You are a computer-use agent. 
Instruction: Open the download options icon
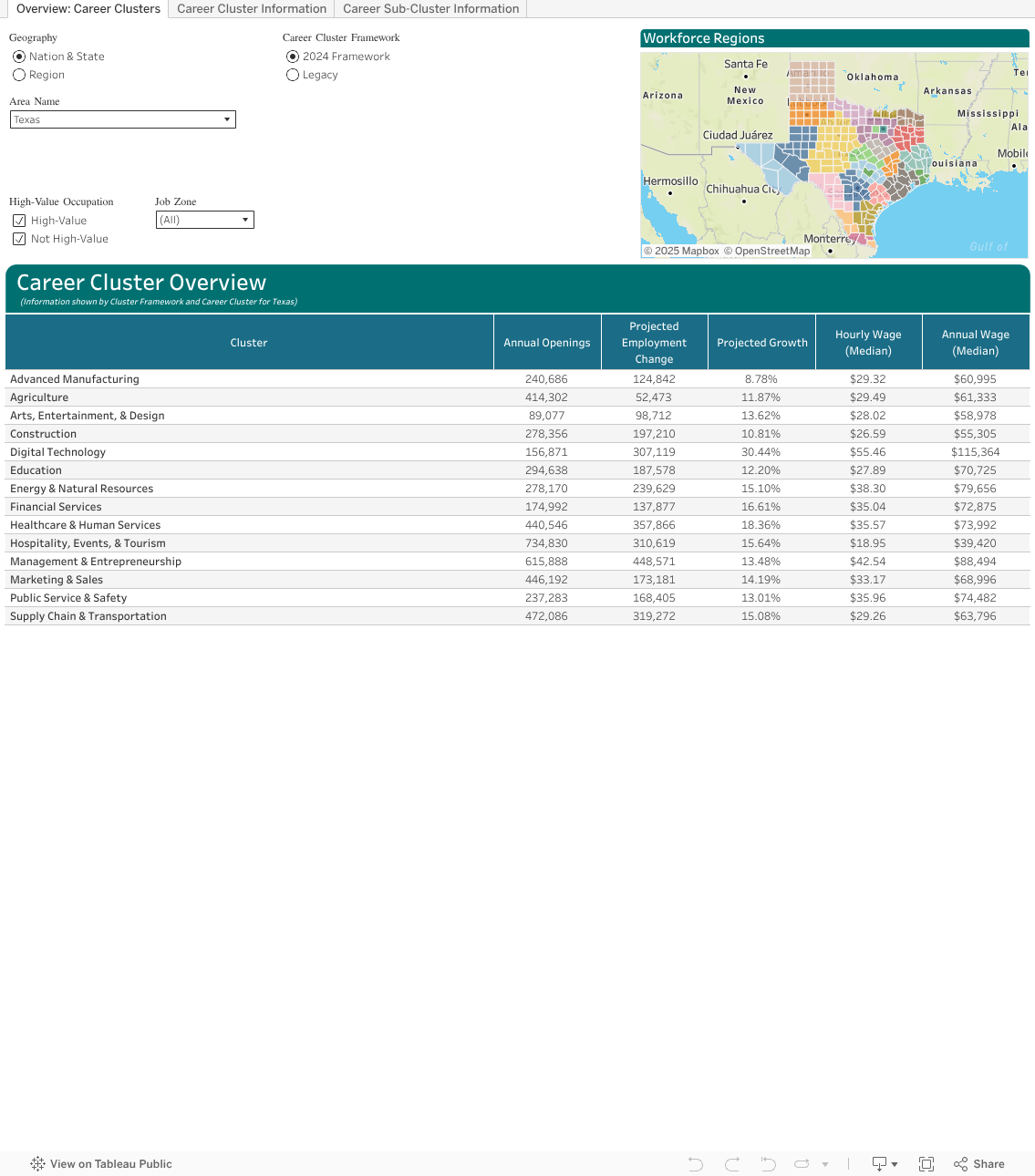point(885,1164)
